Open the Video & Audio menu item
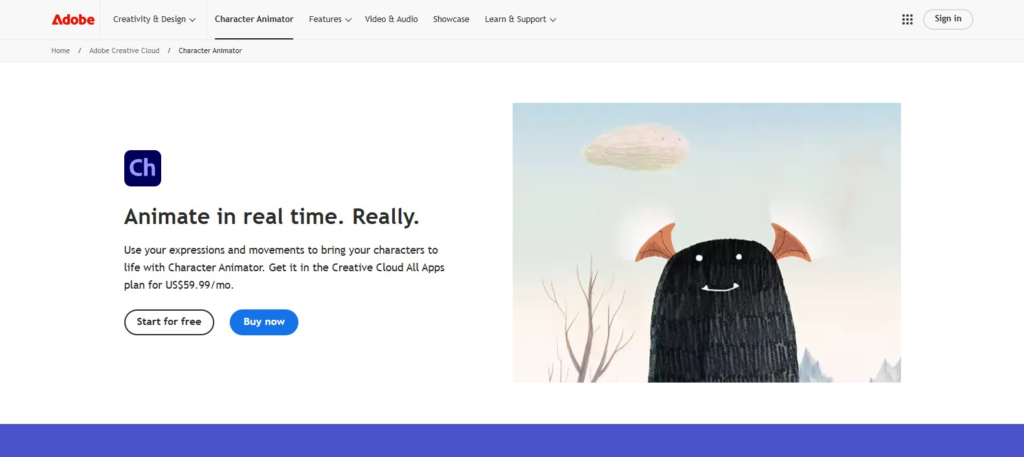 [391, 20]
